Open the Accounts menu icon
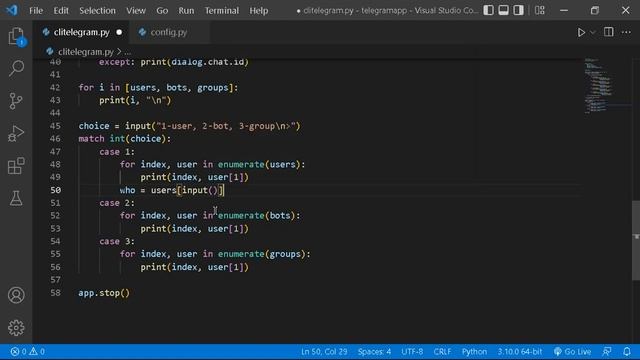The width and height of the screenshot is (640, 360). coord(16,295)
